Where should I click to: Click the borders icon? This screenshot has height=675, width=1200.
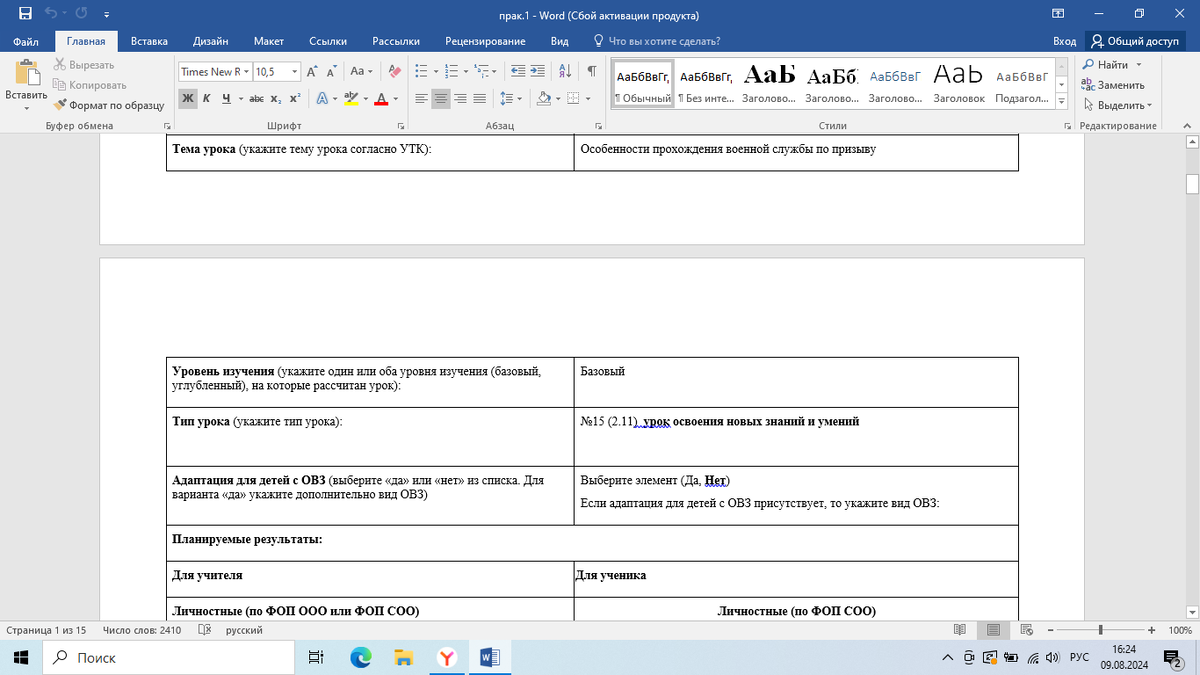(x=573, y=99)
